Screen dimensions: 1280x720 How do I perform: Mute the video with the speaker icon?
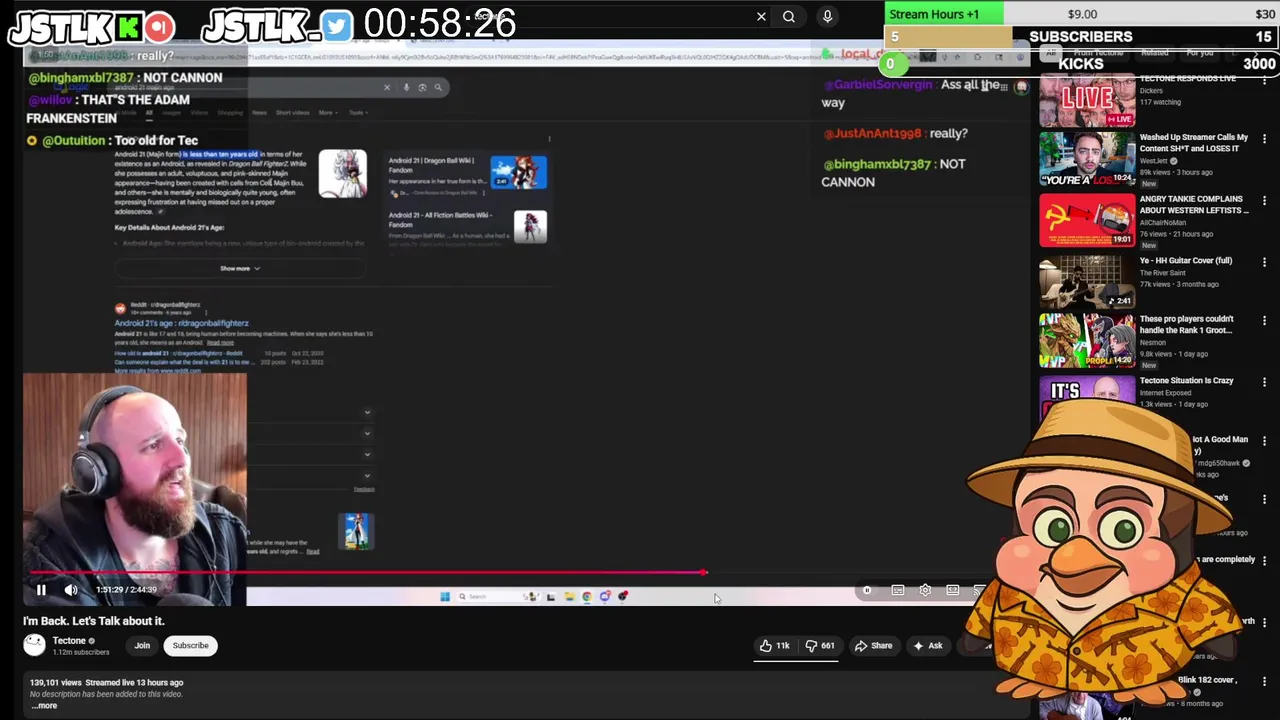click(71, 590)
